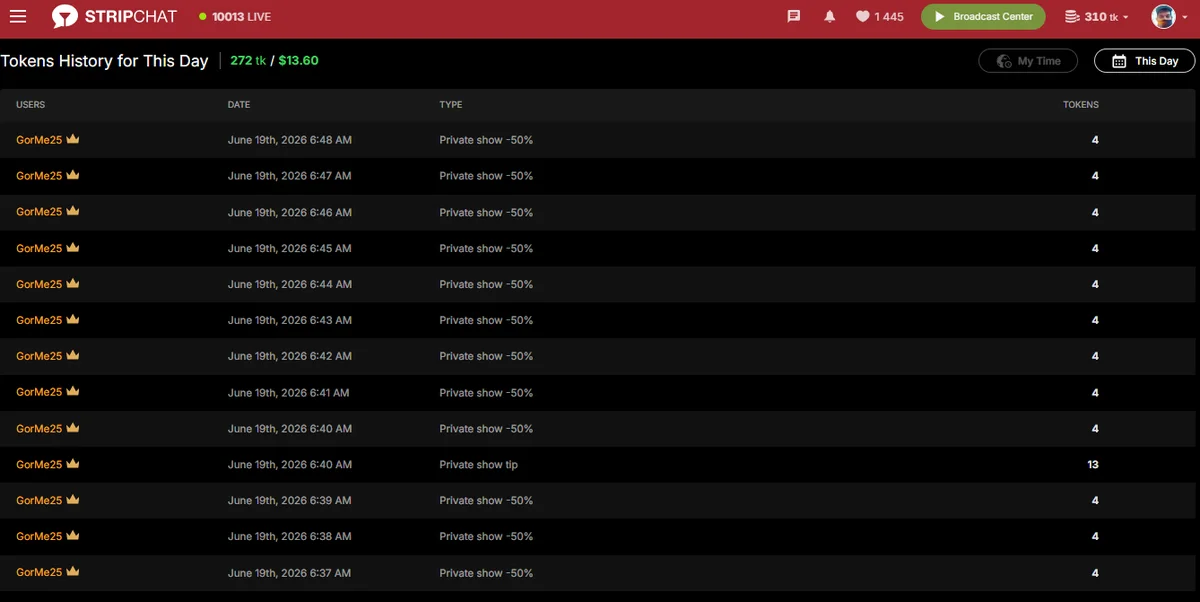This screenshot has width=1200, height=602.
Task: Open the Broadcast Center
Action: (x=983, y=16)
